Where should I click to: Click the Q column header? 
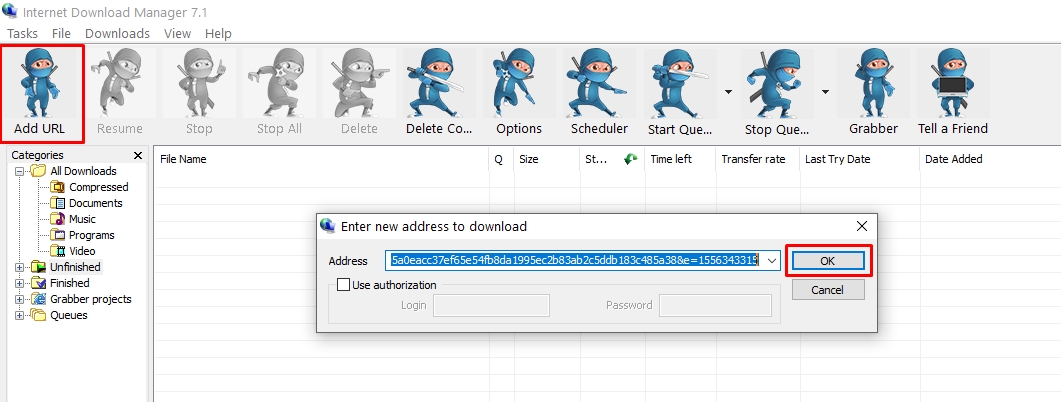coord(501,159)
